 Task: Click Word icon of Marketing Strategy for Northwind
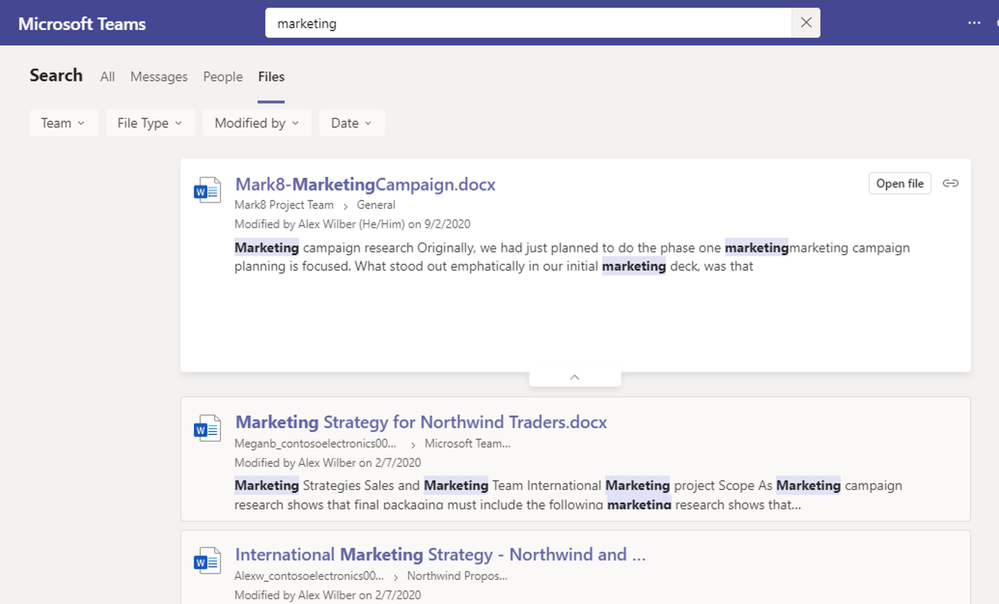[x=207, y=428]
